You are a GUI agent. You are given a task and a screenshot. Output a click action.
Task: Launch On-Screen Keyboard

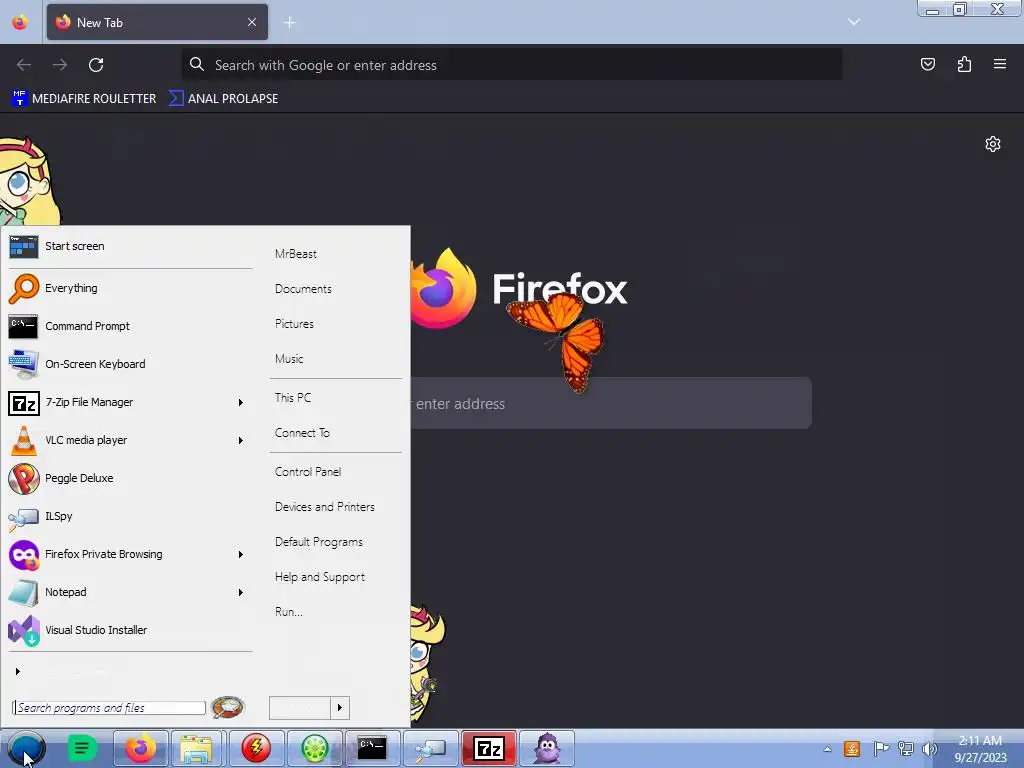tap(129, 364)
